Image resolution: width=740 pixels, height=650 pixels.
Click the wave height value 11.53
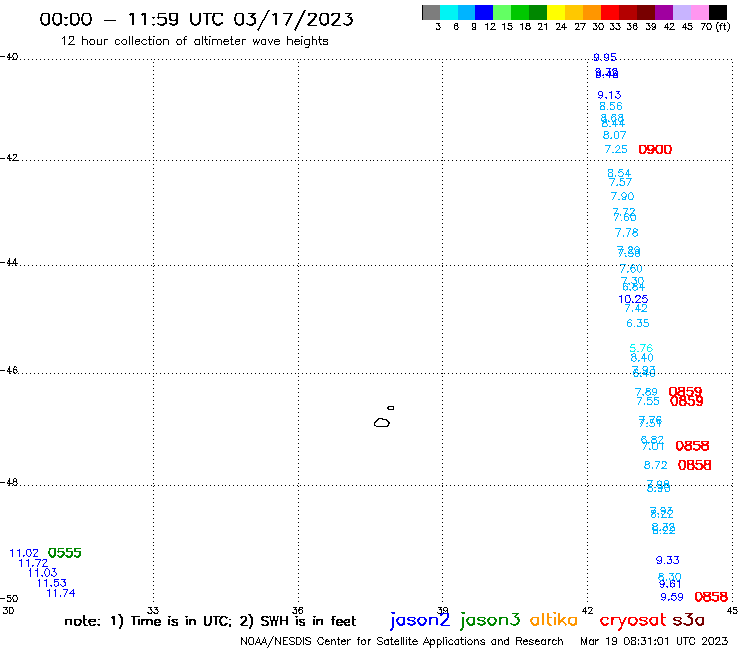click(x=52, y=583)
